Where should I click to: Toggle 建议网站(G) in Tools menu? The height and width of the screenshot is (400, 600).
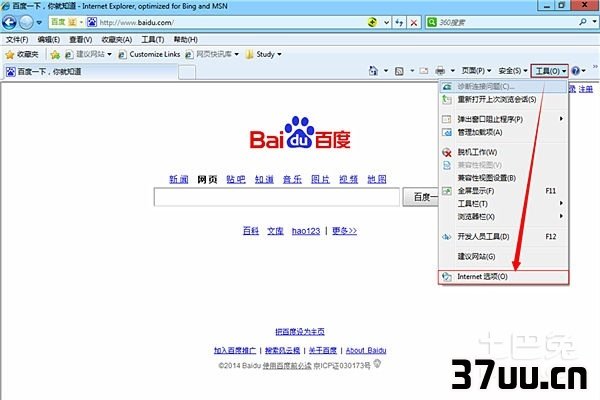[x=503, y=256]
